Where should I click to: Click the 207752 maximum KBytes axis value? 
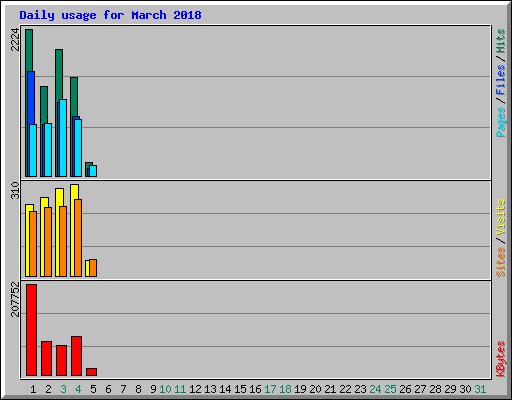point(15,299)
